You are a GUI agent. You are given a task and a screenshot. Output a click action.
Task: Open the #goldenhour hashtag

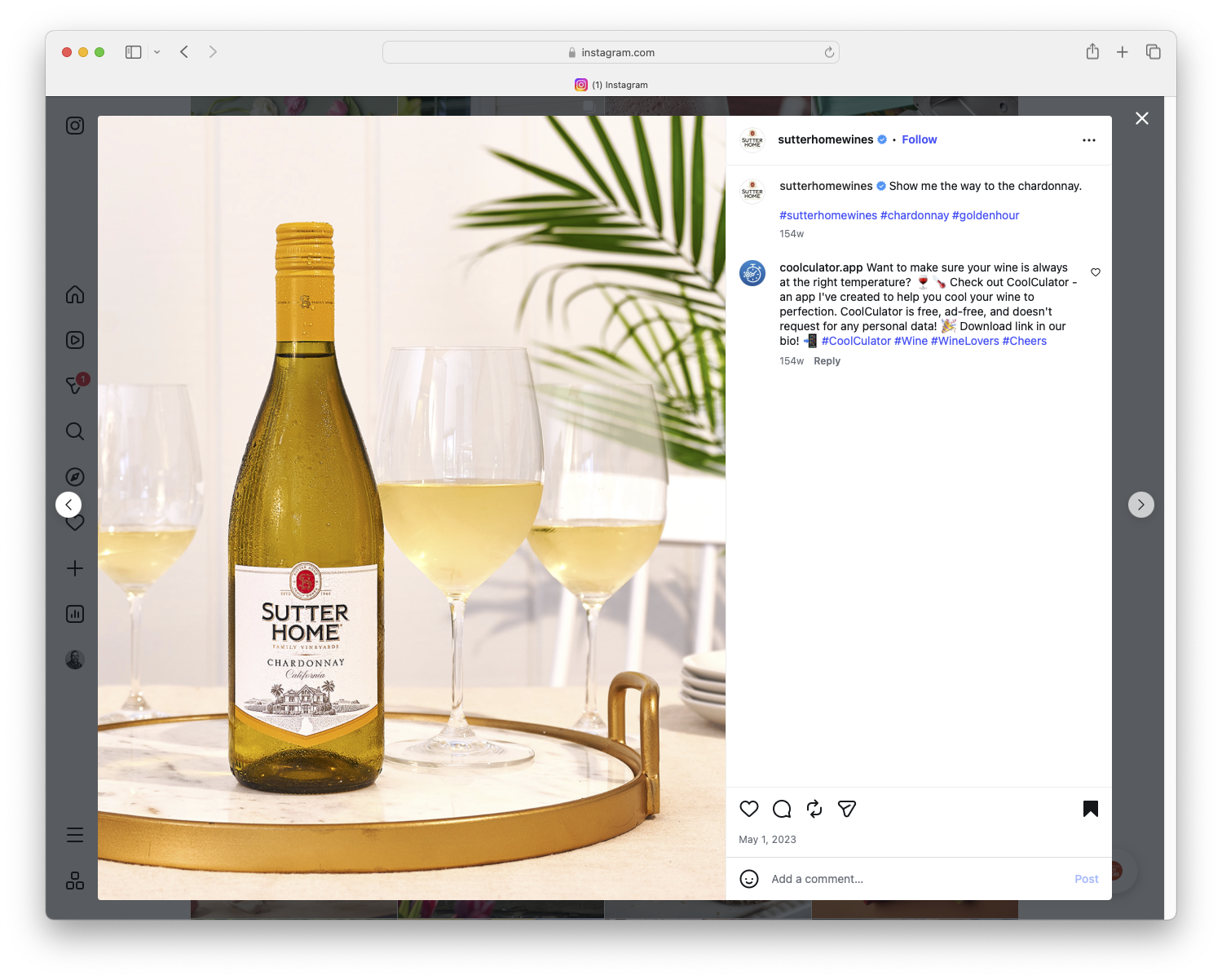coord(986,215)
